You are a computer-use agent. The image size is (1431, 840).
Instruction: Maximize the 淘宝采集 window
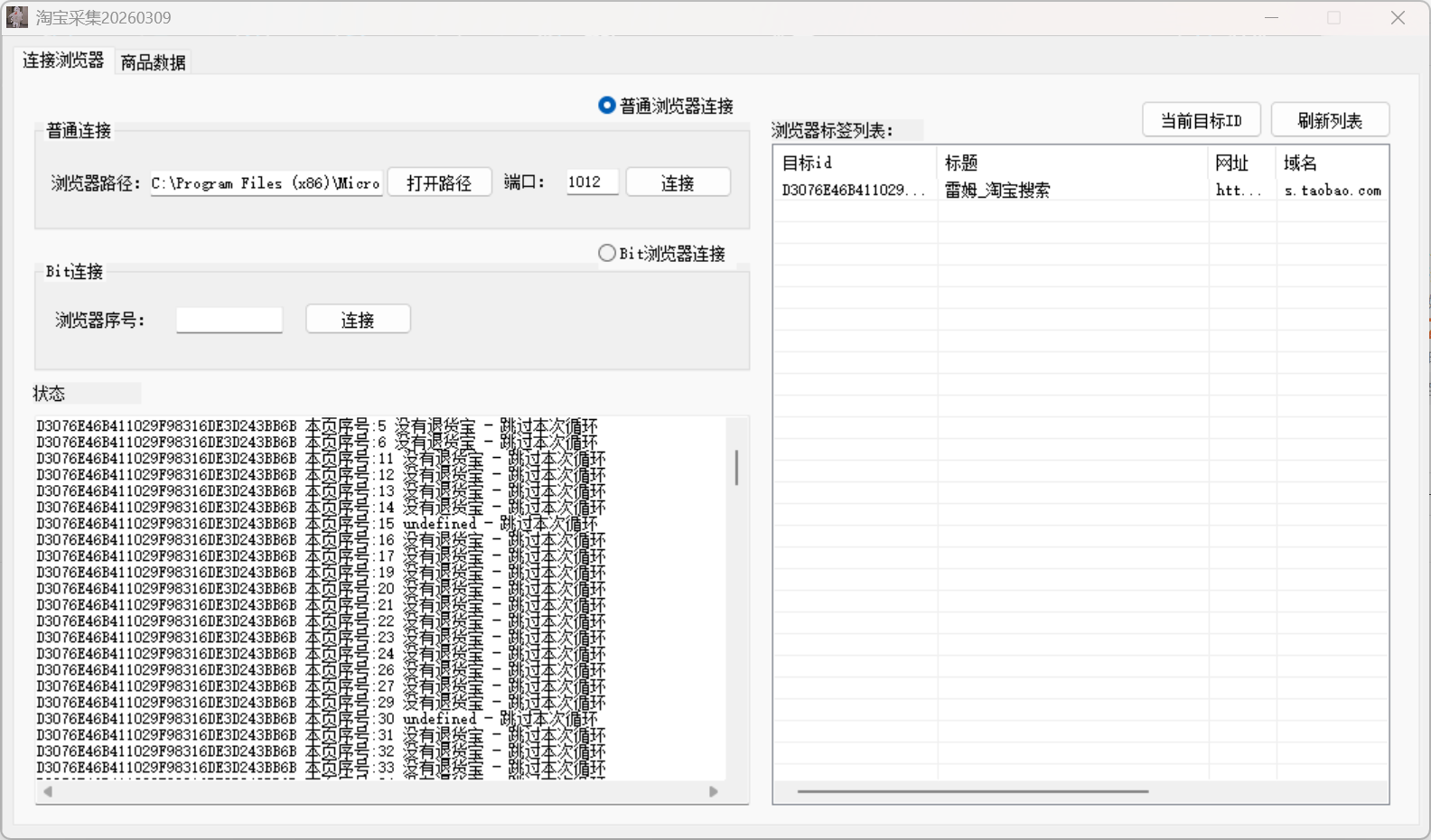coord(1334,18)
